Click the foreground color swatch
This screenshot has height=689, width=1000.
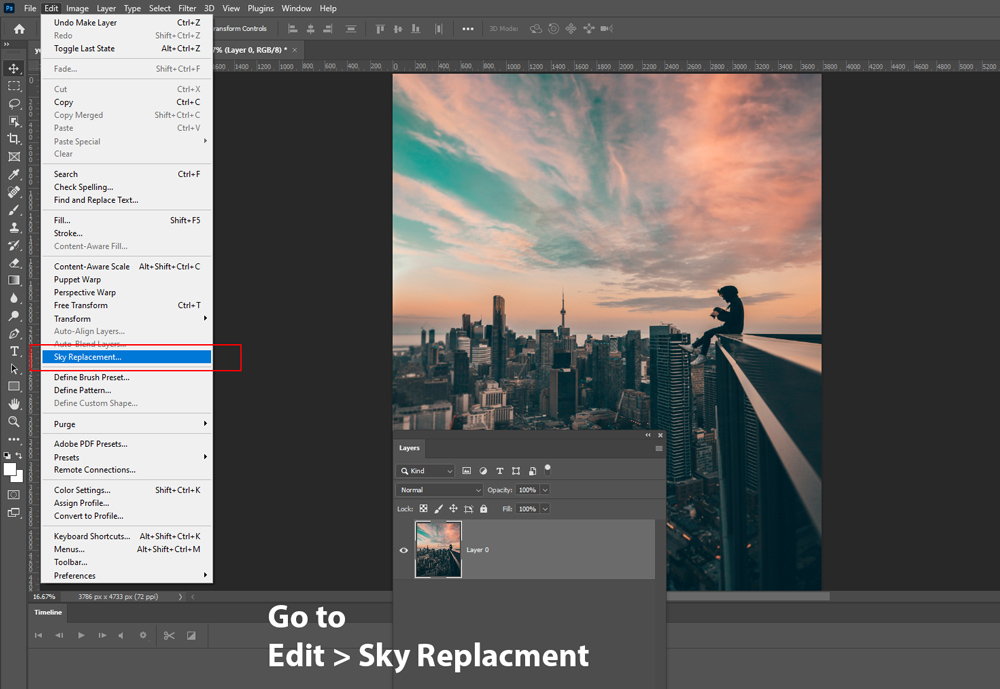(10, 468)
